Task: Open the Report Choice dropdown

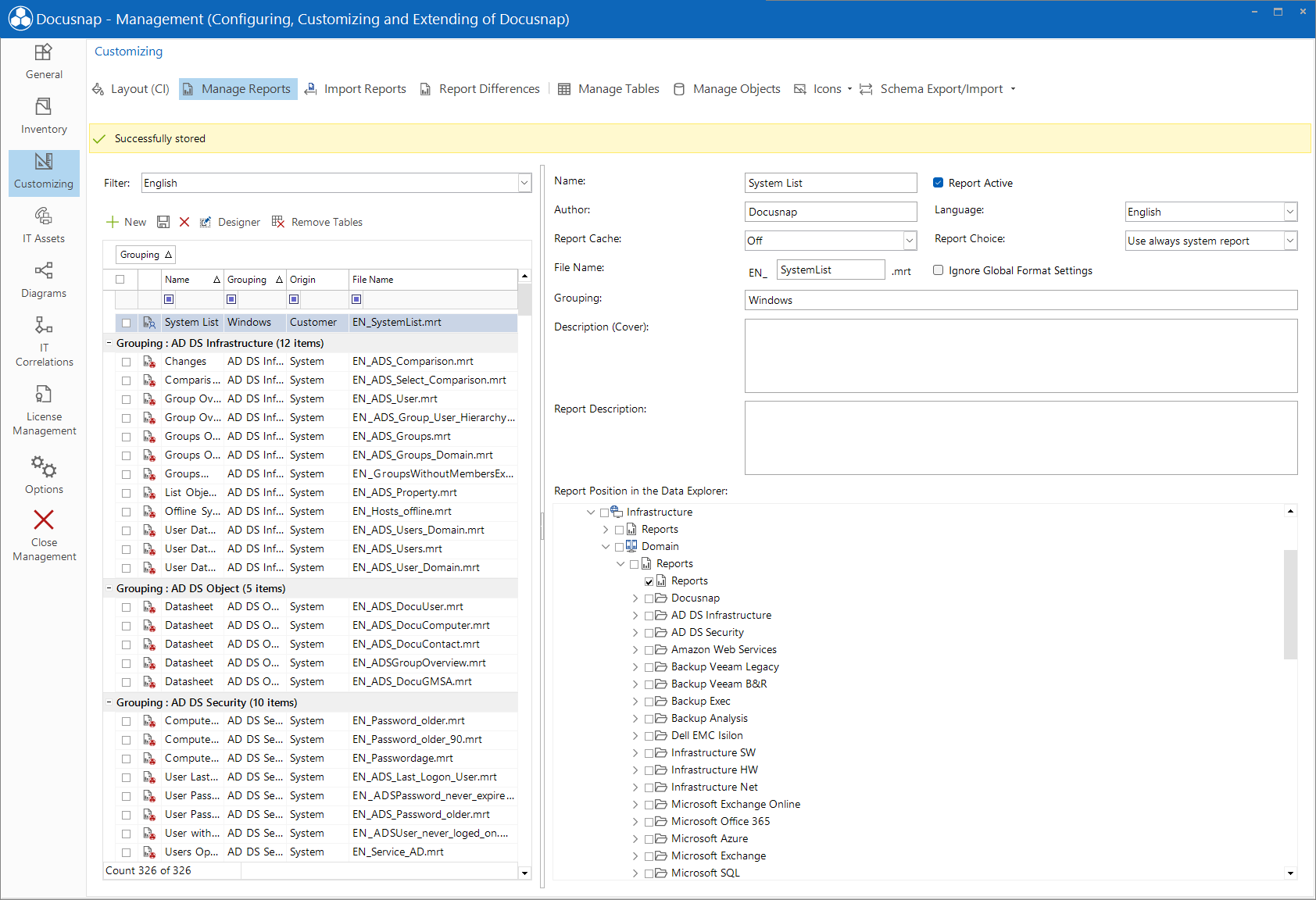Action: point(1290,241)
